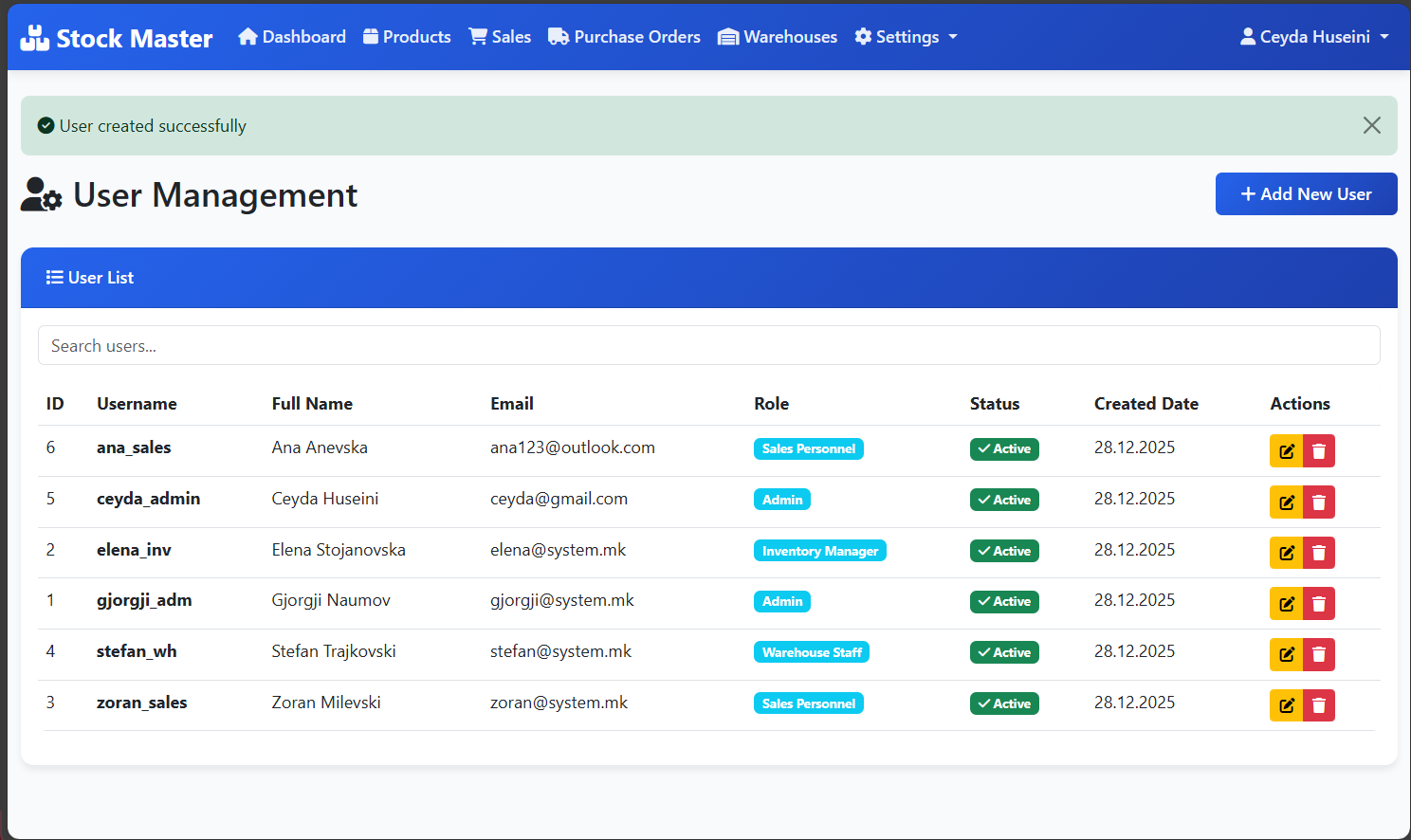Image resolution: width=1411 pixels, height=840 pixels.
Task: Edit the zoran_sales user
Action: [1286, 705]
